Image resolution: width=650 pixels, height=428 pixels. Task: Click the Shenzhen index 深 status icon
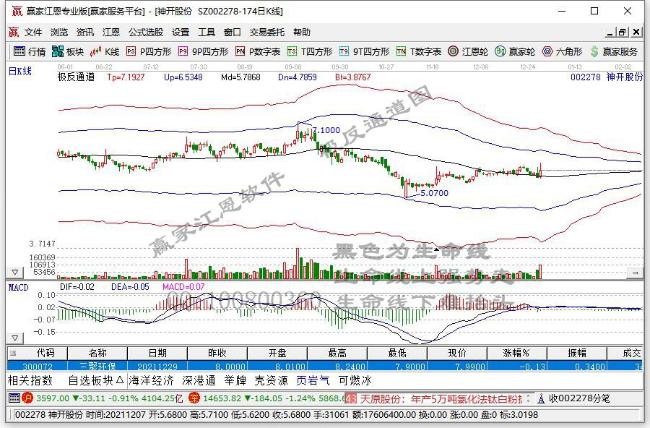tap(194, 398)
